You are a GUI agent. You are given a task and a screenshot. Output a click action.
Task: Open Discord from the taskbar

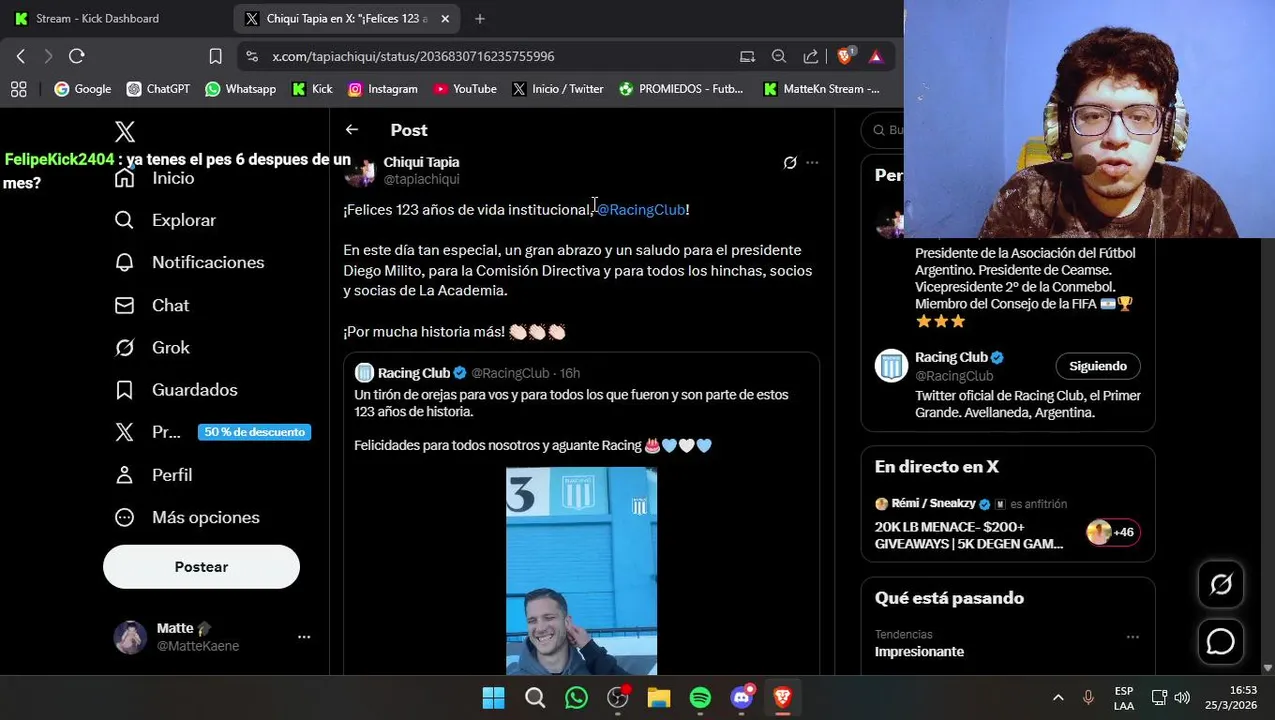(742, 698)
